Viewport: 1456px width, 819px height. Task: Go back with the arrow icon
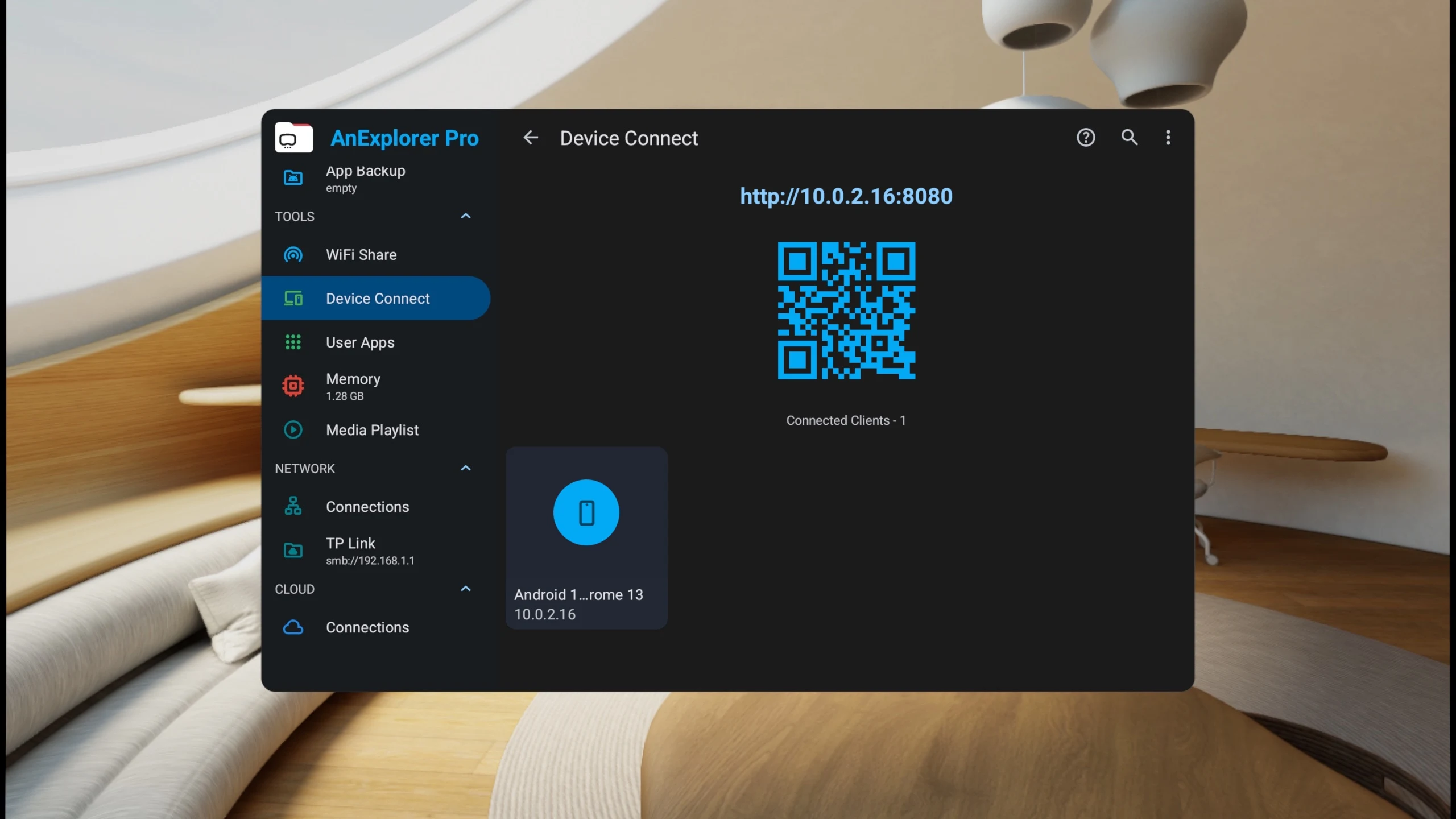pos(531,138)
